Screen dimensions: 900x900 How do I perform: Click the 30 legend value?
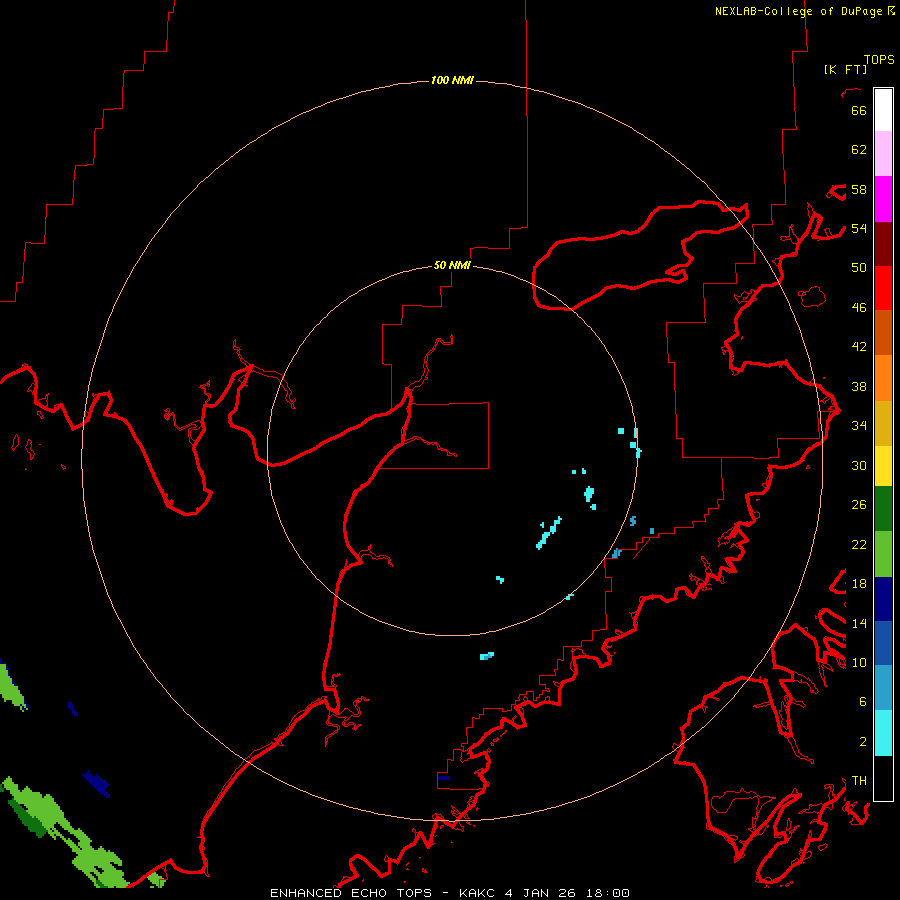pos(859,465)
